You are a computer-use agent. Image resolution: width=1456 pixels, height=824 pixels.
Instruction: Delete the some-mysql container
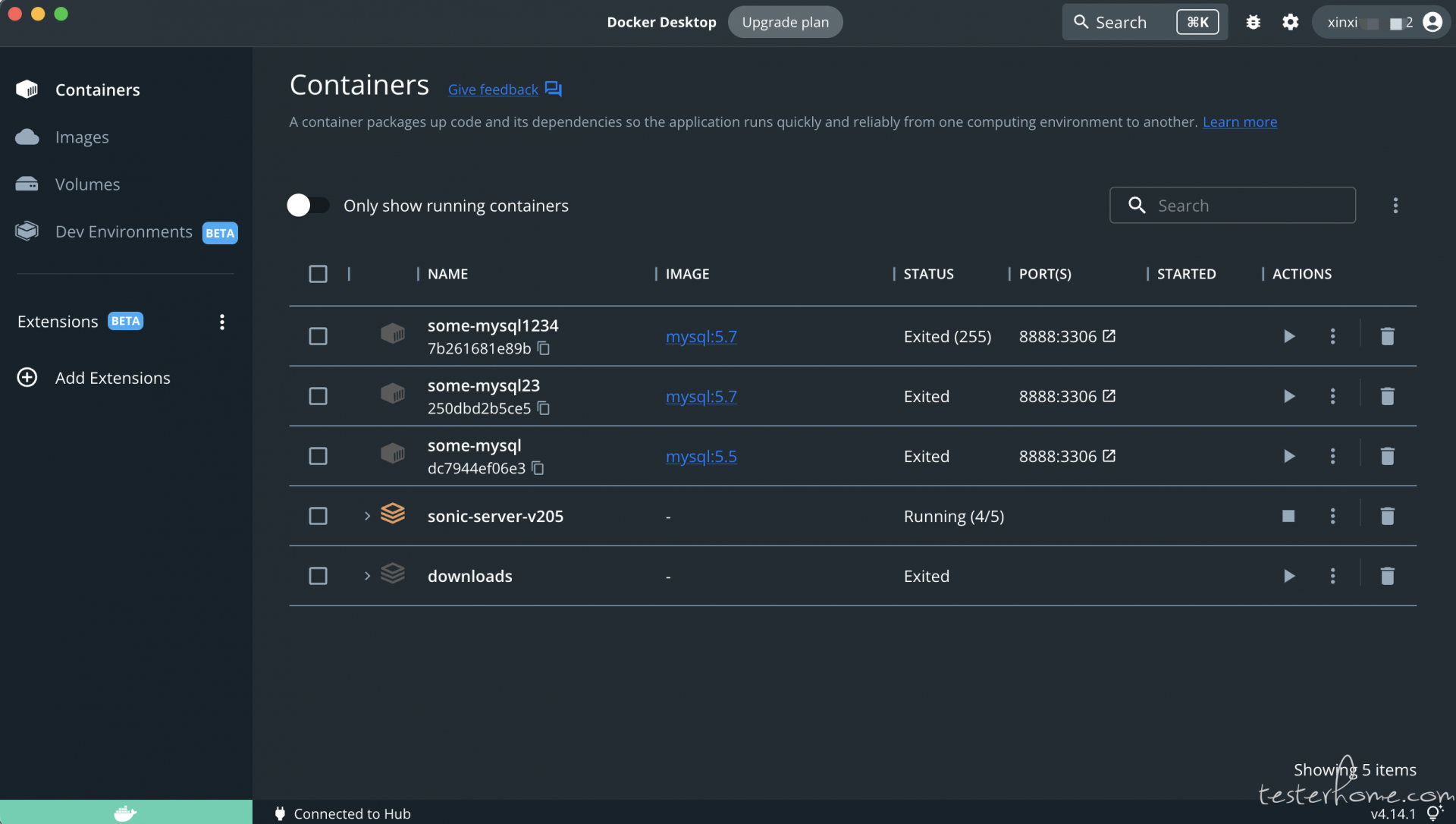coord(1388,456)
